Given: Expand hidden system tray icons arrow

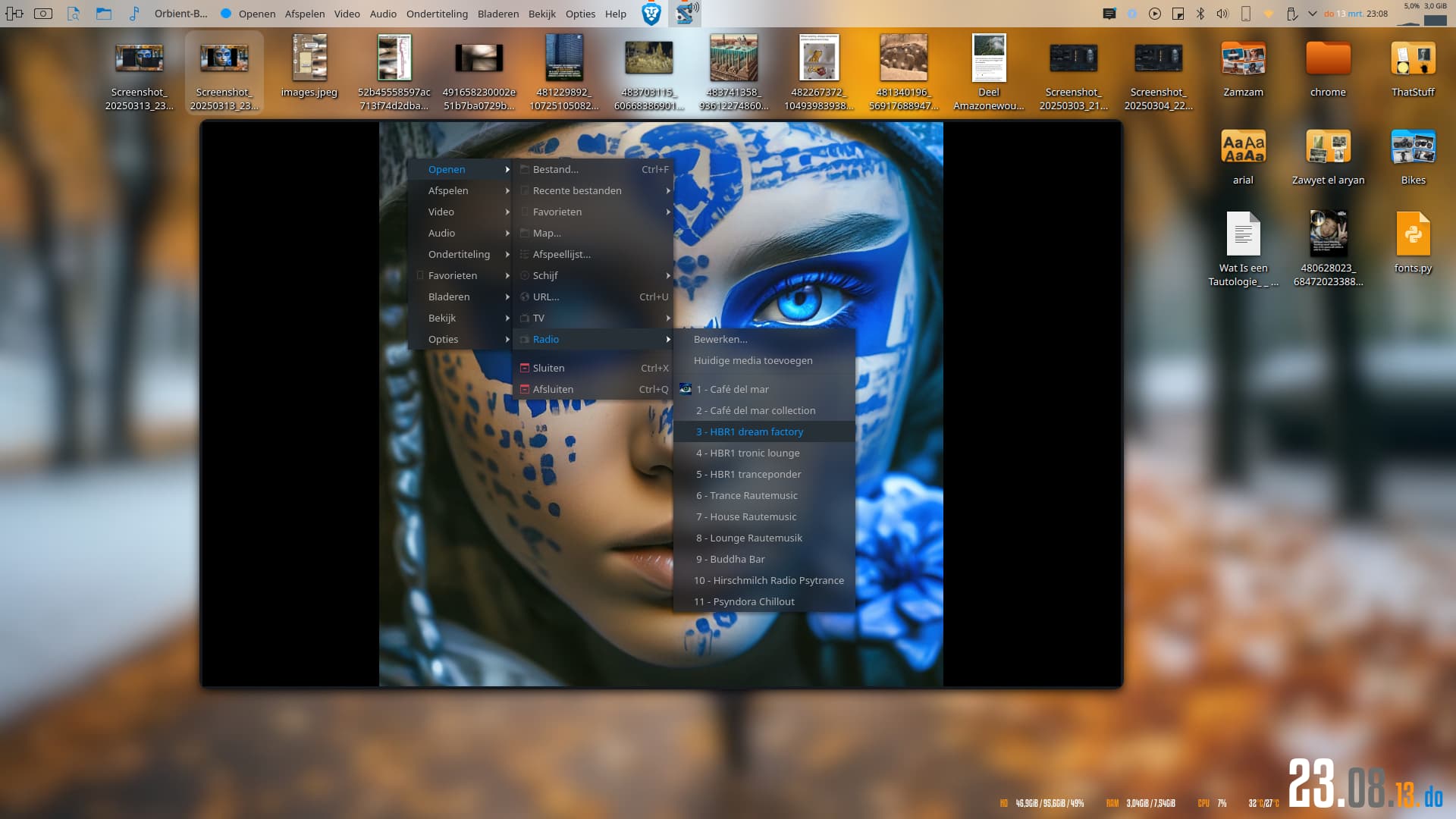Looking at the screenshot, I should [x=1313, y=14].
